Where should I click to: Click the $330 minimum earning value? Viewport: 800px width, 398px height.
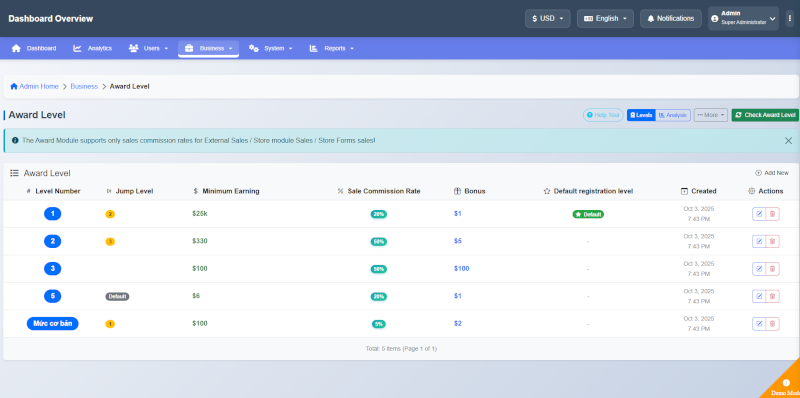coord(200,241)
